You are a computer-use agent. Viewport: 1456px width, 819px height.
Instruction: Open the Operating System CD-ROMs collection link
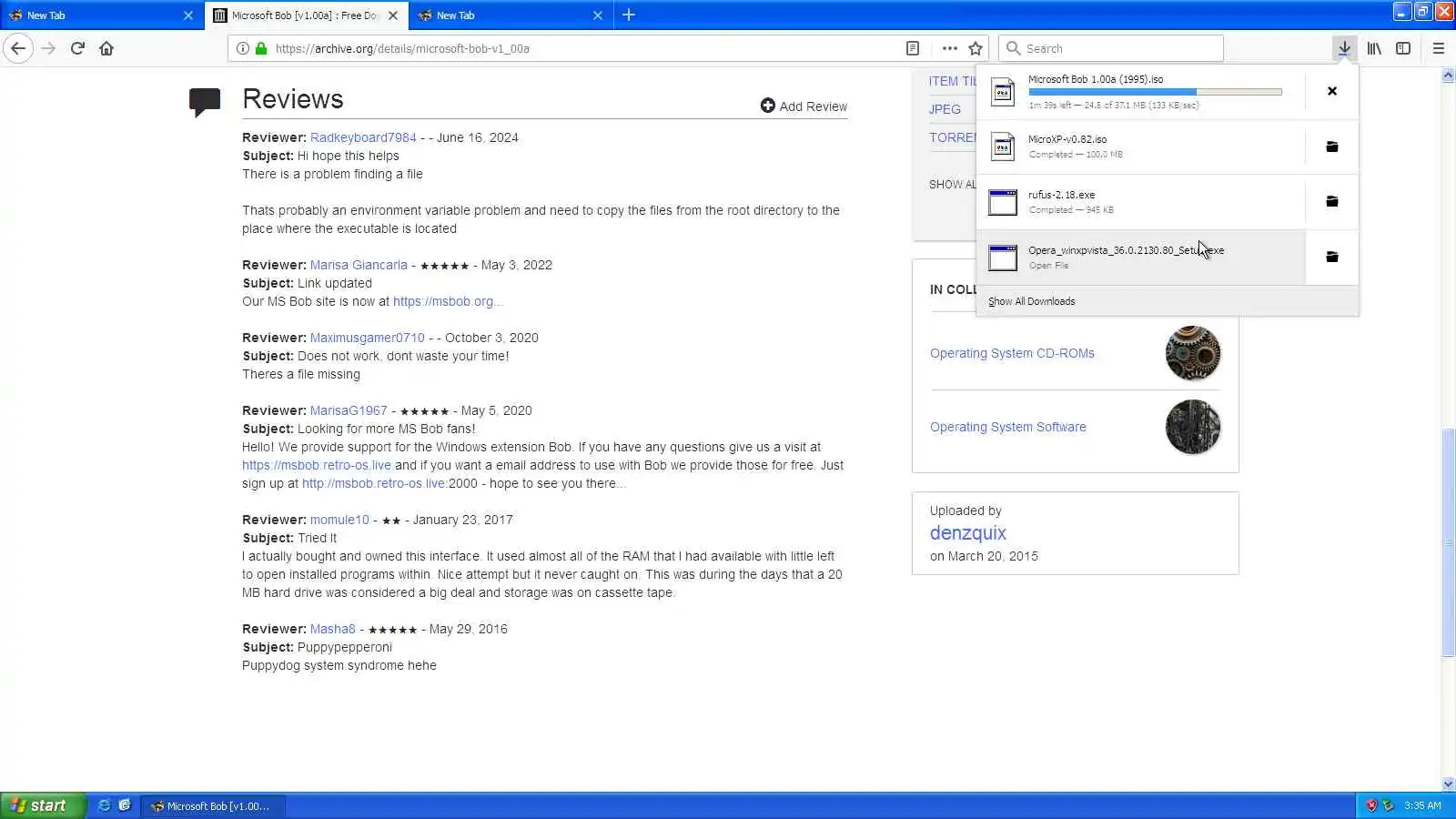[x=1012, y=353]
